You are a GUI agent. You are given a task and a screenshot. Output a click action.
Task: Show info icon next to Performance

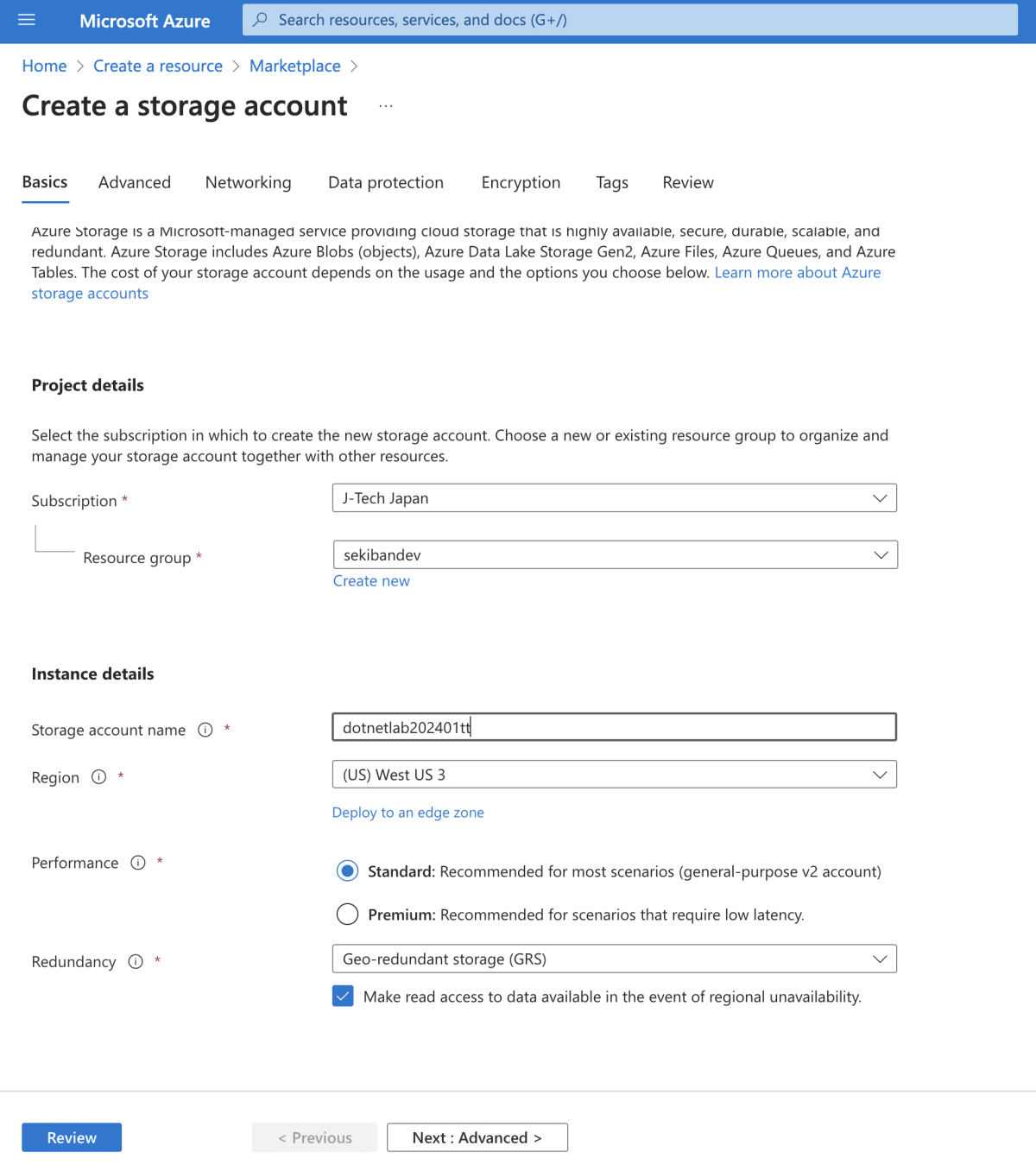click(x=138, y=863)
